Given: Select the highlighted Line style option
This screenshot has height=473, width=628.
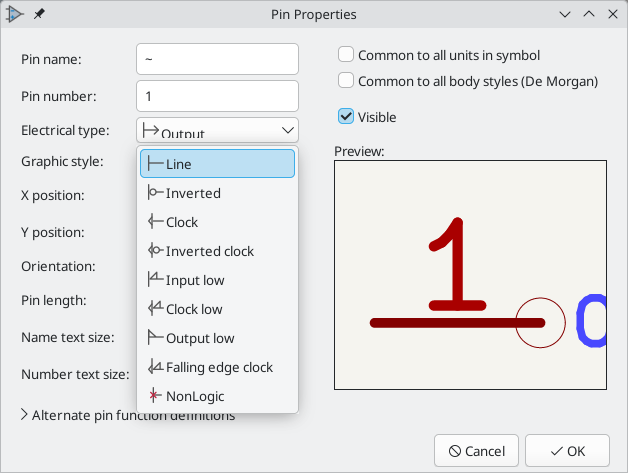Looking at the screenshot, I should (217, 164).
